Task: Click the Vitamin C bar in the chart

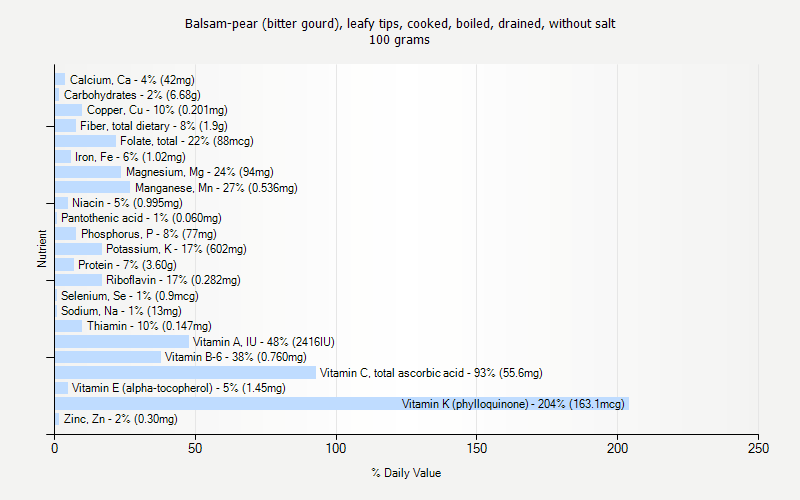Action: (x=186, y=373)
